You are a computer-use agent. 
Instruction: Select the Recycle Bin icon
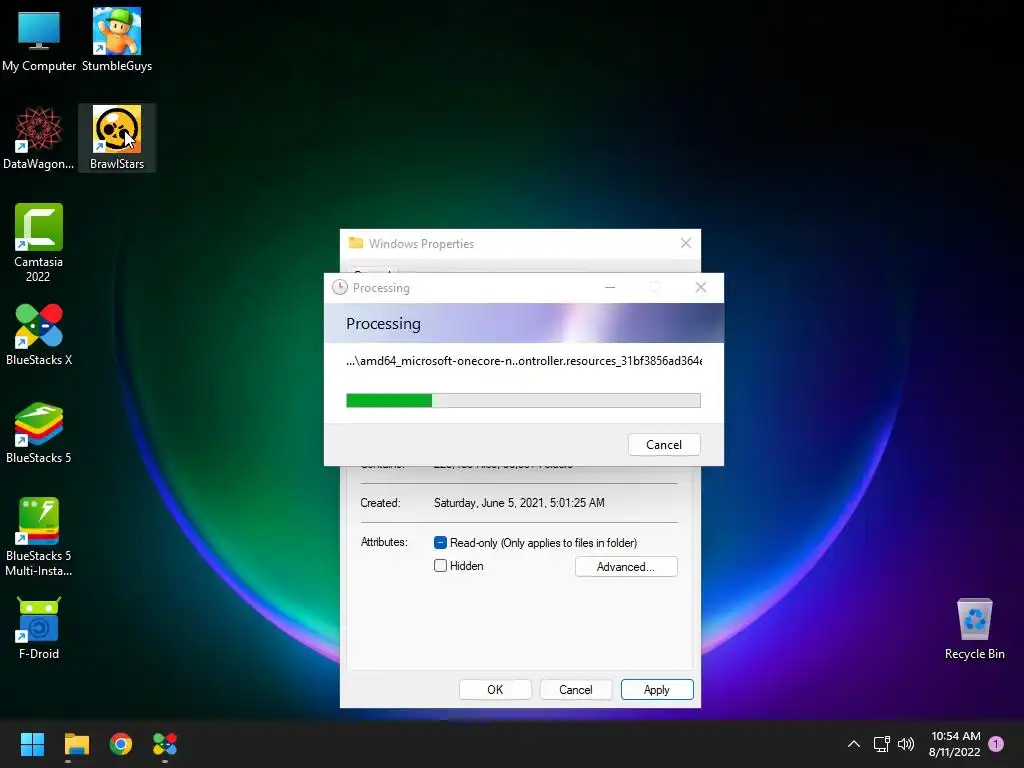click(974, 628)
